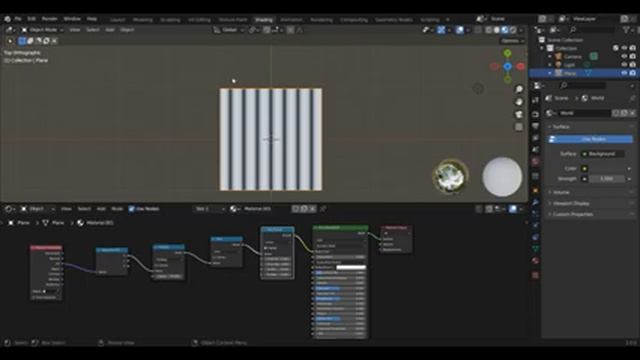Screen dimensions: 640x360
Task: Toggle the perspective orthographic grid icon
Action: pos(519,127)
